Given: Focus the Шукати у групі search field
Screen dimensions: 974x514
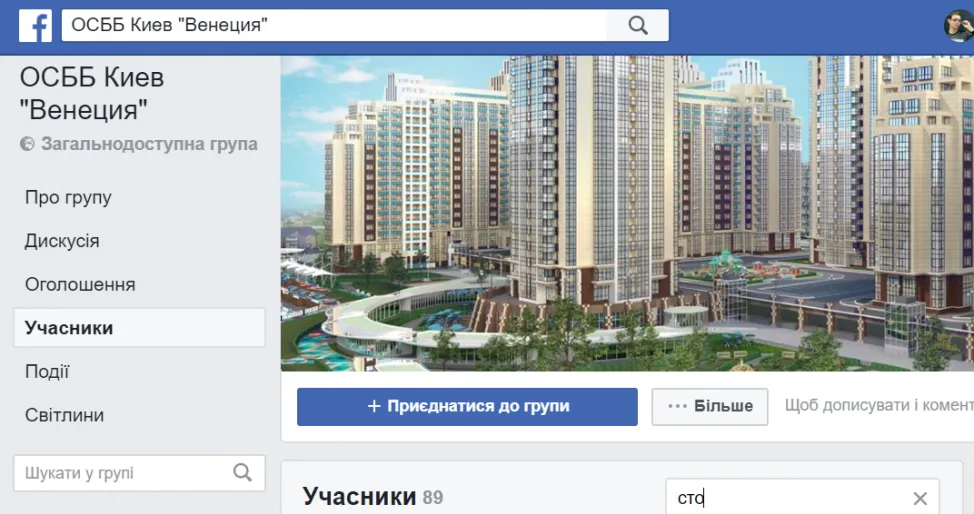Looking at the screenshot, I should (139, 473).
